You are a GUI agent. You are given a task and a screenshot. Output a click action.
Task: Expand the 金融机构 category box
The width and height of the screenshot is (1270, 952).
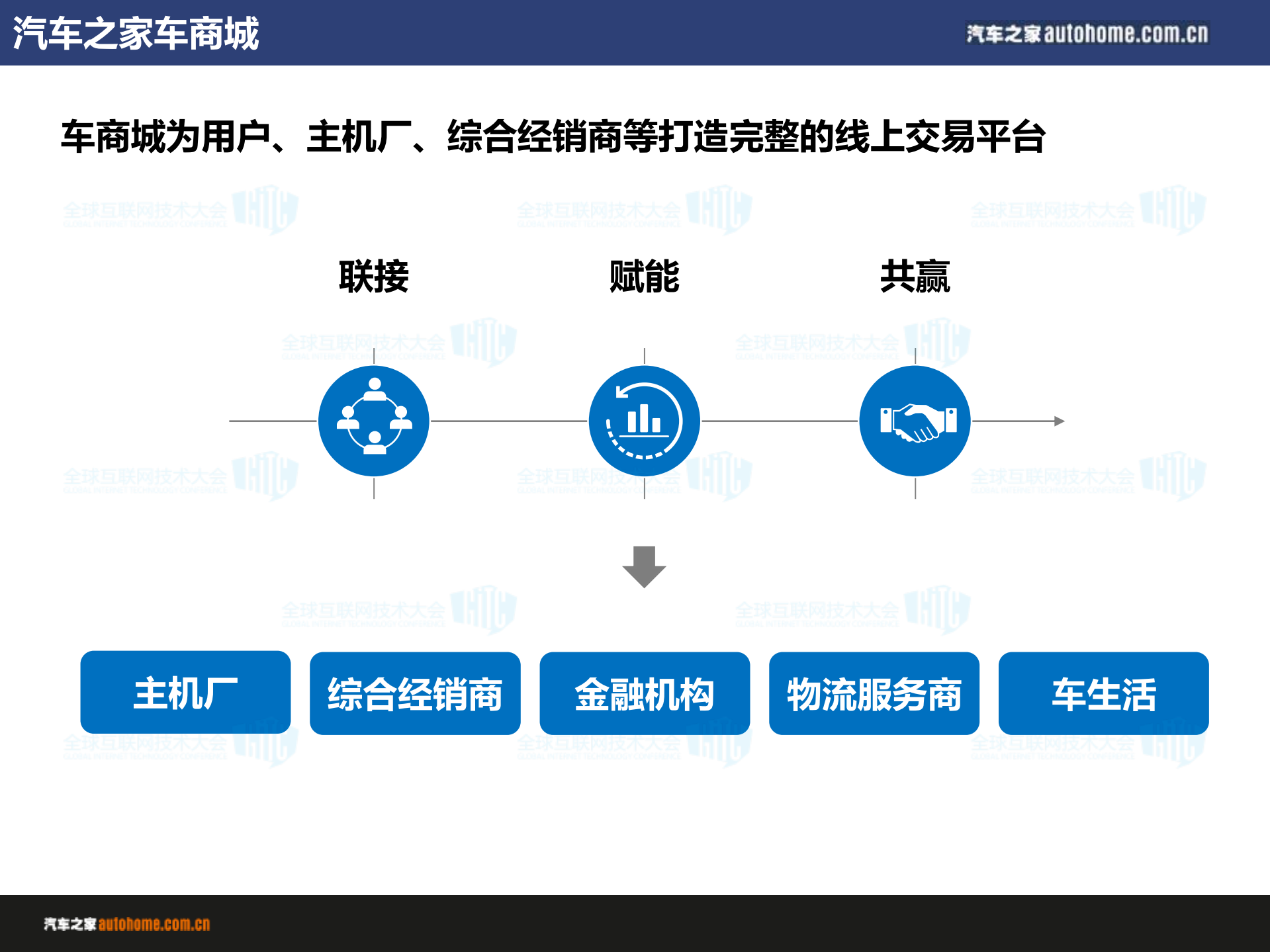645,693
